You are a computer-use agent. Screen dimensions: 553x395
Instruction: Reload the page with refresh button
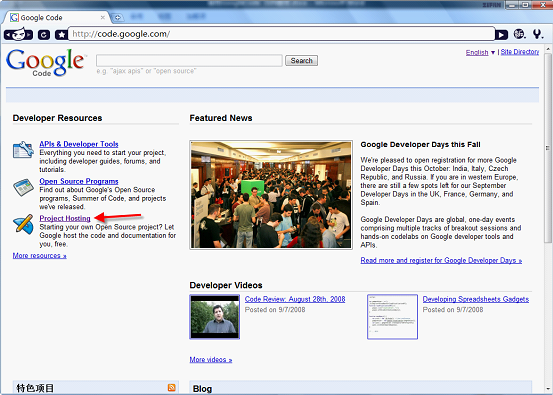44,35
